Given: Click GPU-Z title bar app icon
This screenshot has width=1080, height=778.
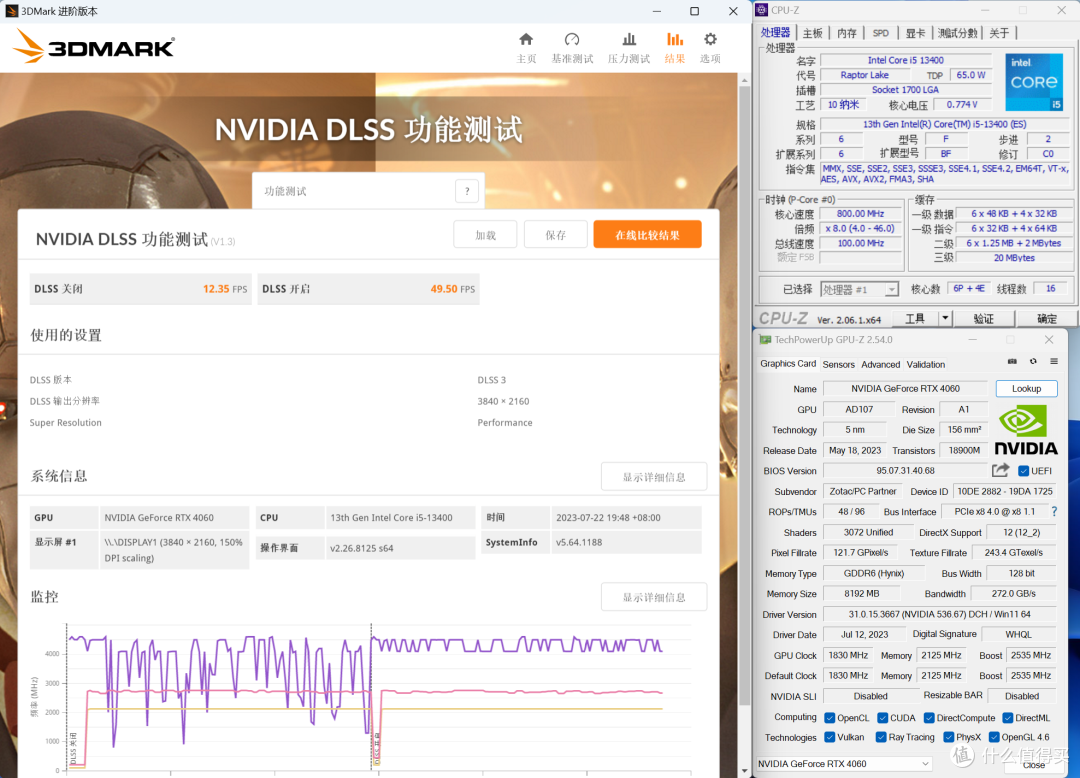Looking at the screenshot, I should coord(765,339).
